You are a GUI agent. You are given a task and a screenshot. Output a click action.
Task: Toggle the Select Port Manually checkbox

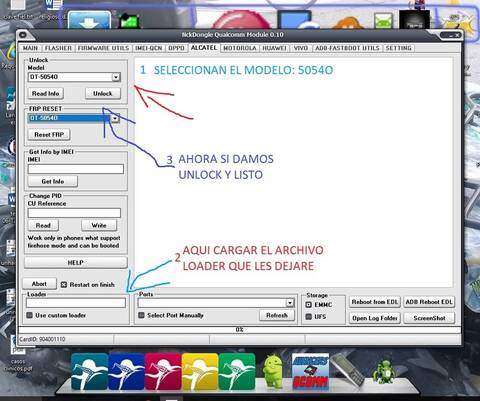point(142,315)
